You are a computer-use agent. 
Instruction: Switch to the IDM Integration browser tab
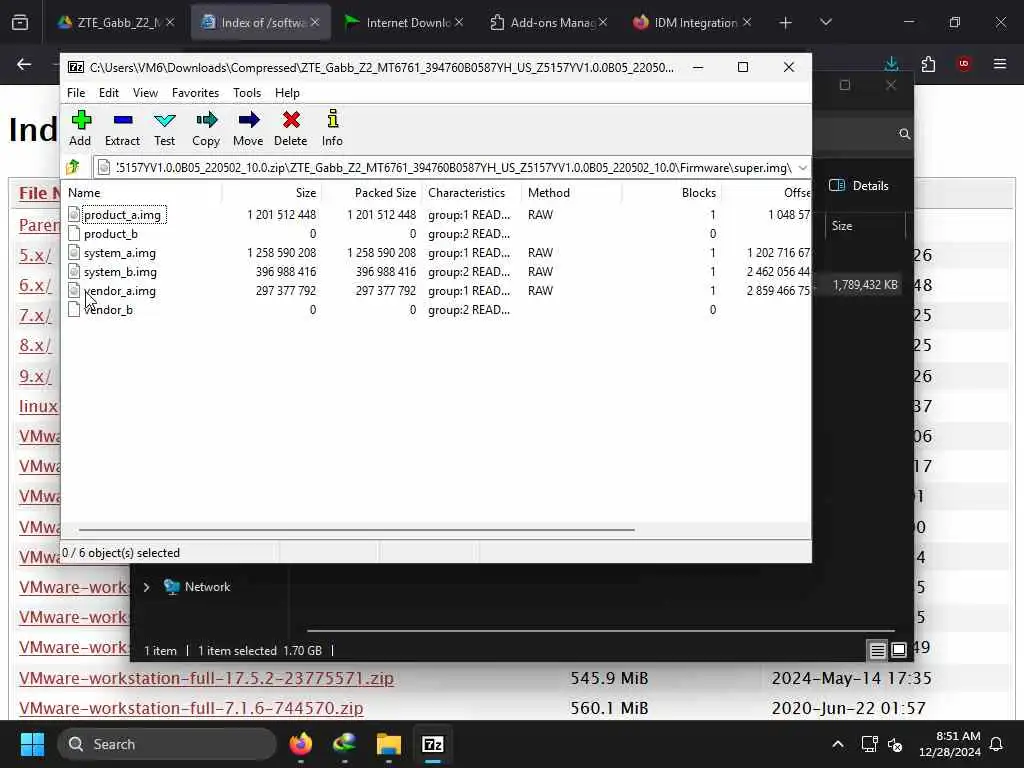pyautogui.click(x=691, y=22)
